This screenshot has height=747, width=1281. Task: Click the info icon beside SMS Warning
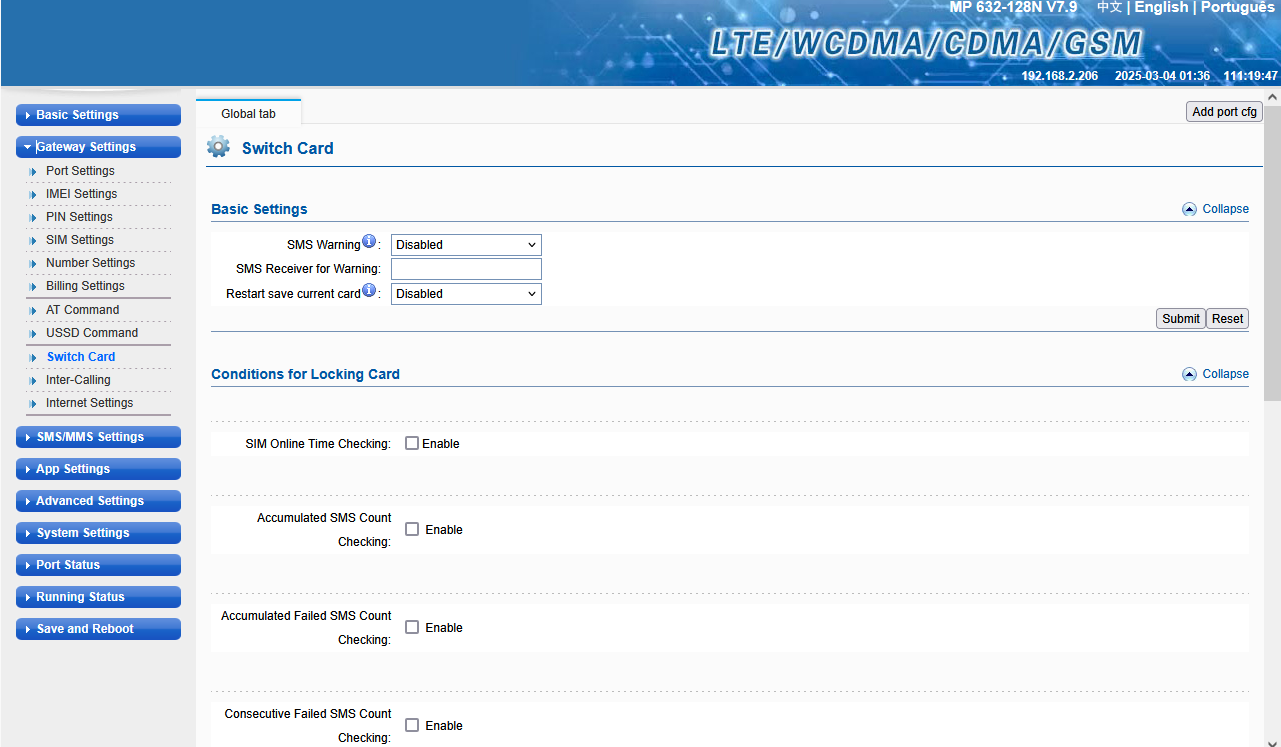click(x=369, y=242)
